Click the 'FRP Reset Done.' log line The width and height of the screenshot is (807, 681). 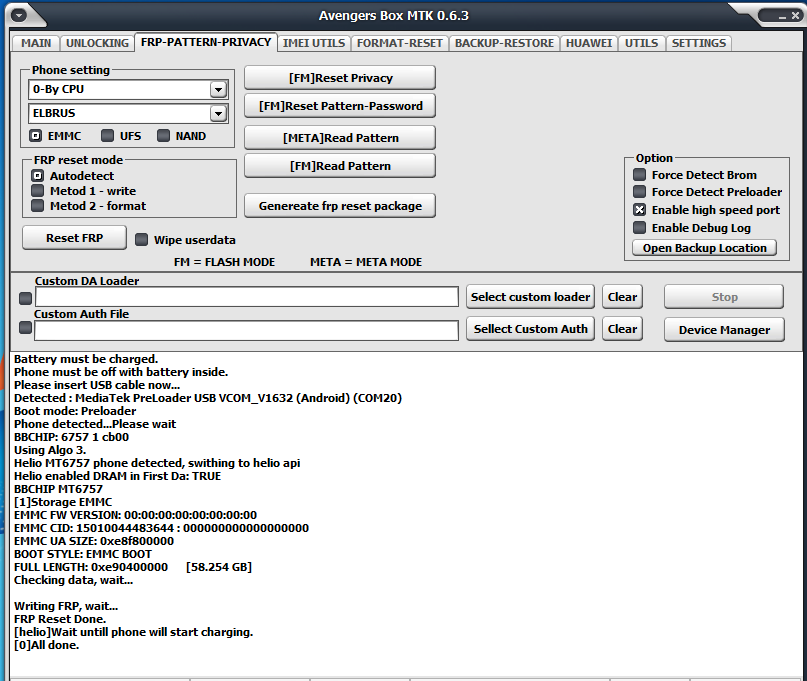(x=60, y=619)
